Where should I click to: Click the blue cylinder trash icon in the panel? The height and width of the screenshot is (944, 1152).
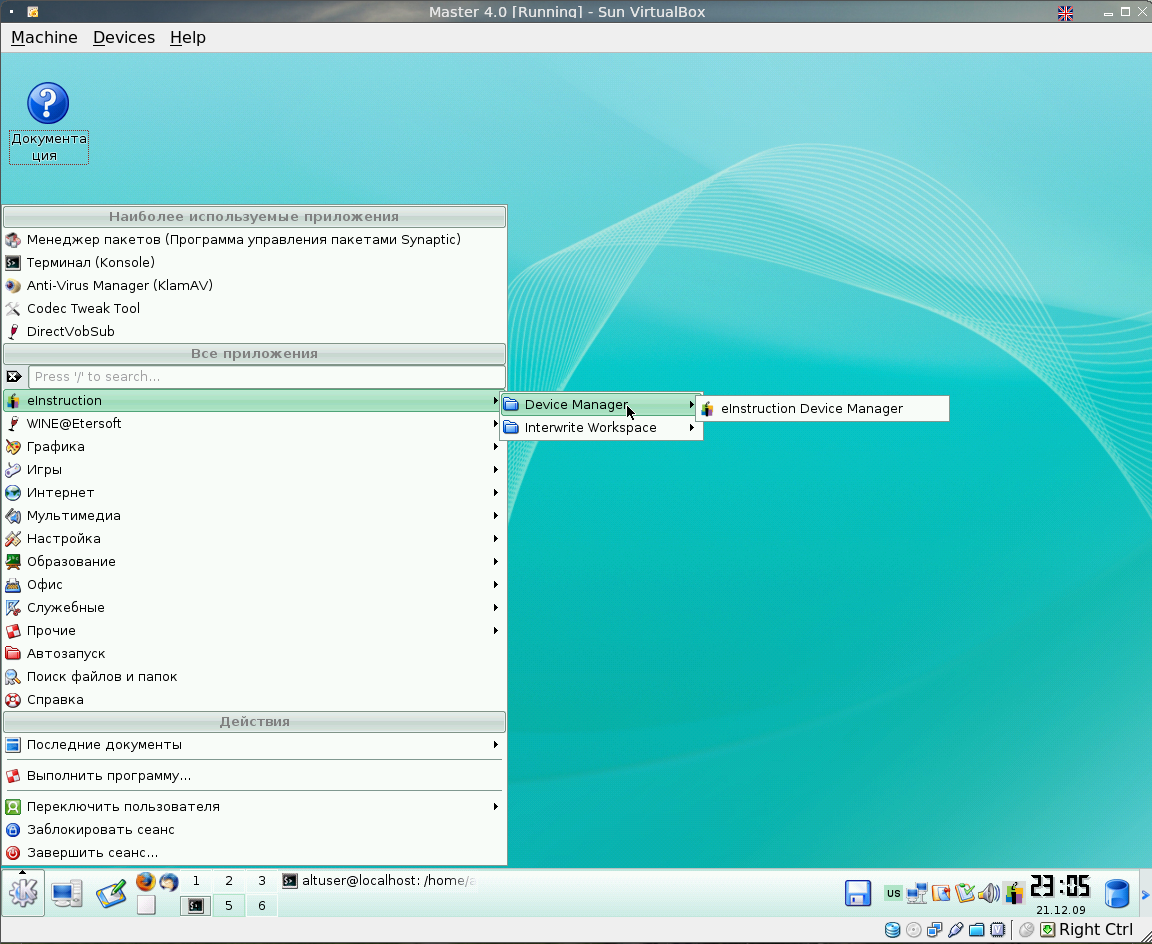pos(1117,893)
